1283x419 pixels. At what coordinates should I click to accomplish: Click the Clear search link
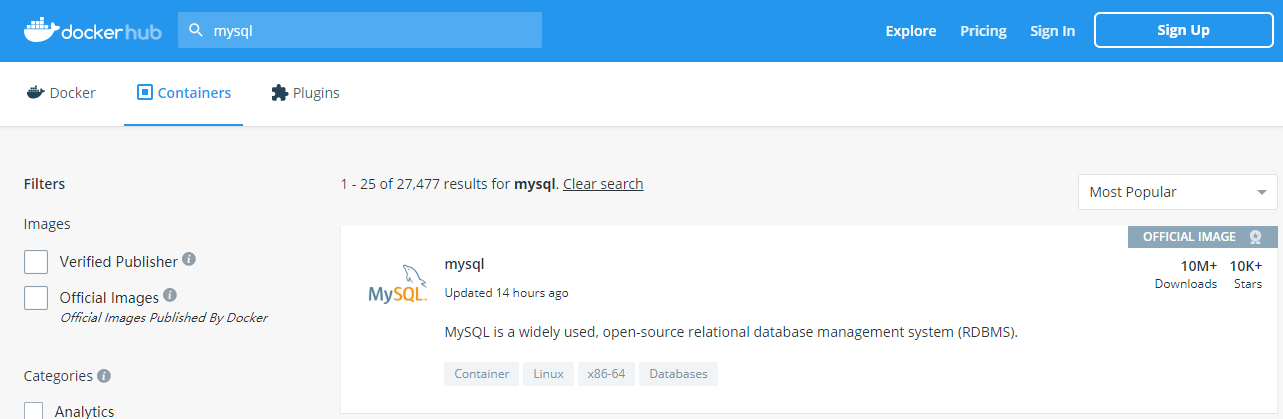point(603,184)
